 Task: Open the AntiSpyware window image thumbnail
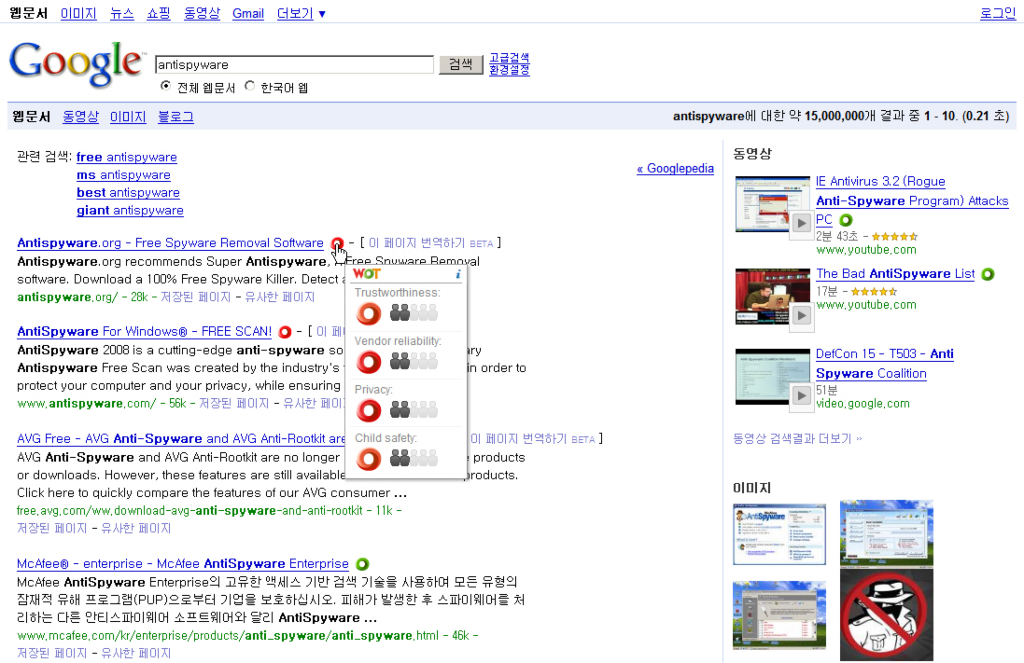779,534
